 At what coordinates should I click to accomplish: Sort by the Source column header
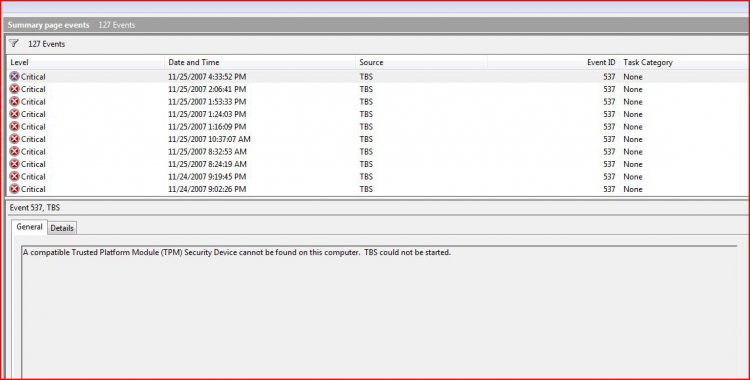[x=421, y=62]
